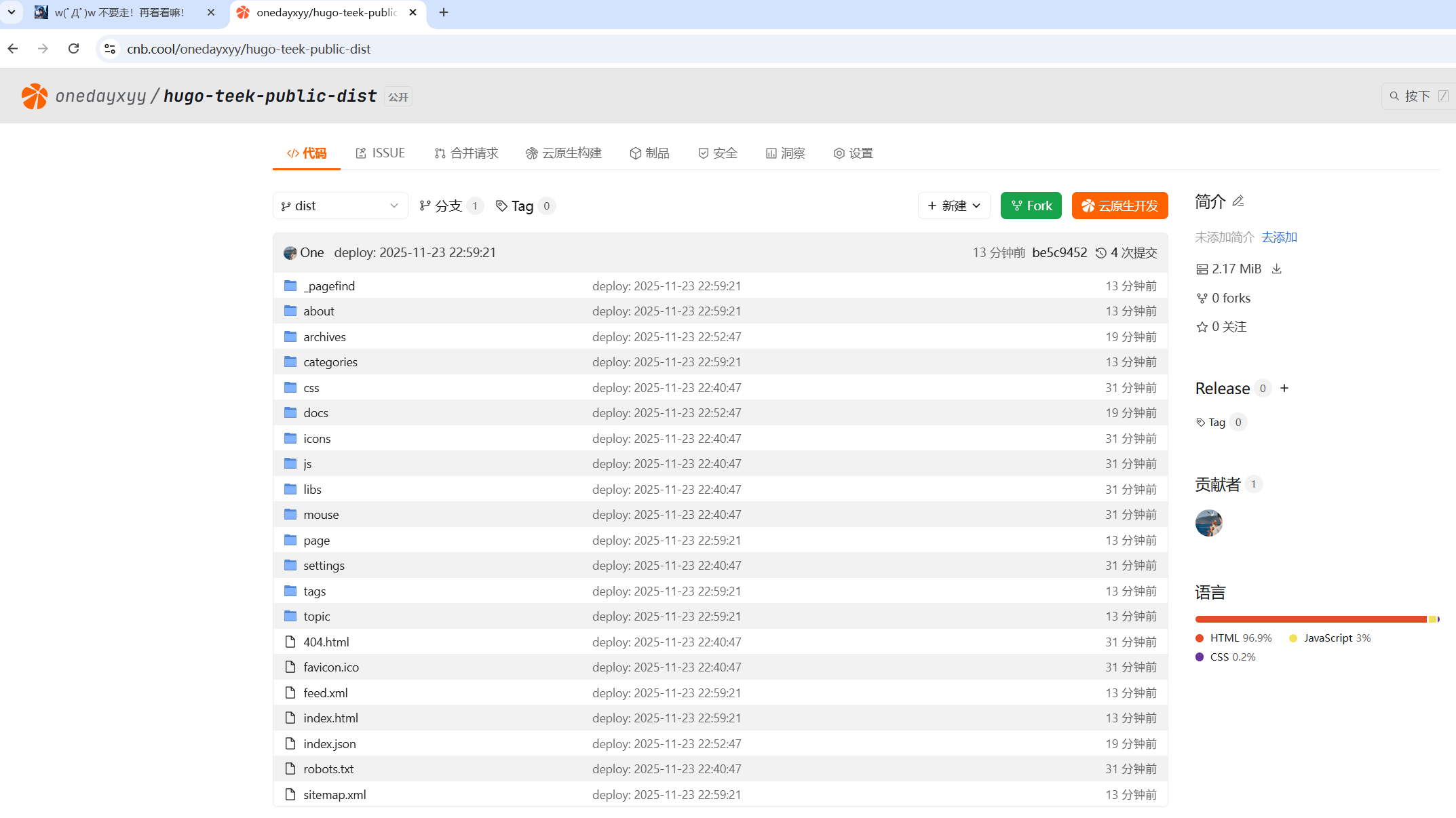This screenshot has width=1456, height=818.
Task: Open the contributor avatar thumbnail
Action: 1208,523
